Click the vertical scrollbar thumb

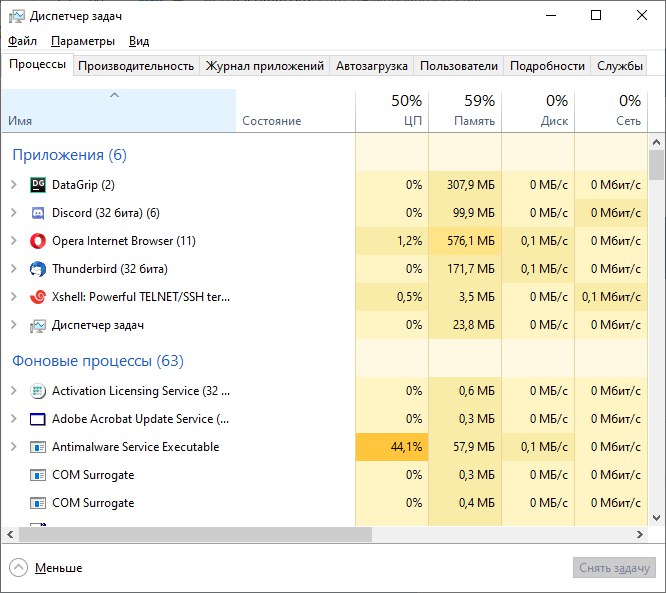coord(656,165)
